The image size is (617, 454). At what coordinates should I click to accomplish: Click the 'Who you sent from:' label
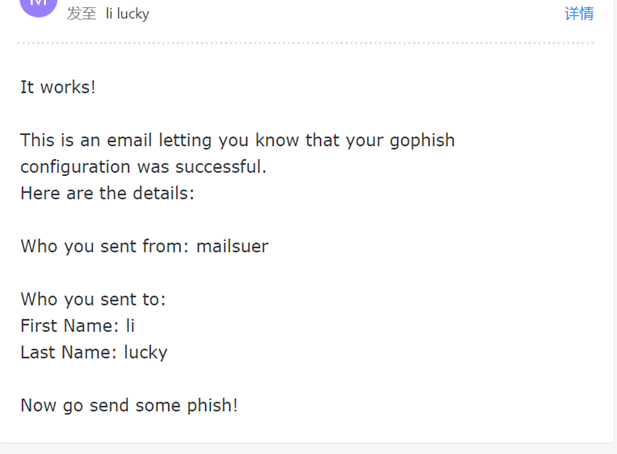[x=105, y=247]
